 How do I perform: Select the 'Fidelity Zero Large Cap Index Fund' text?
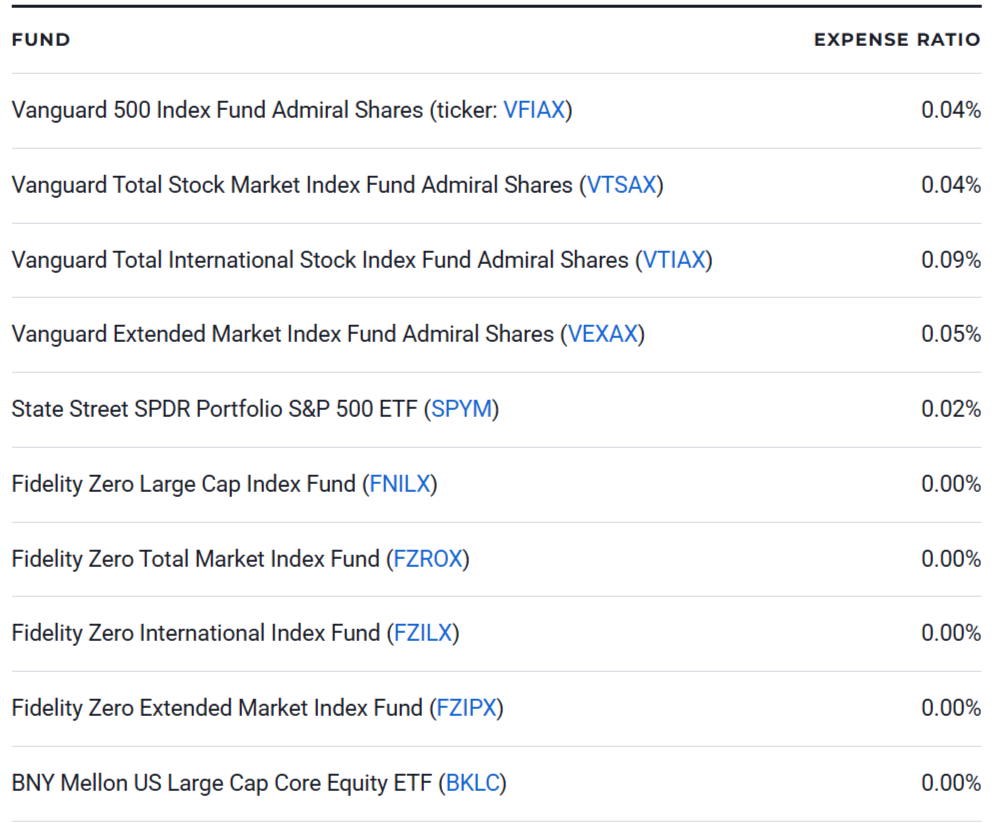(x=183, y=484)
